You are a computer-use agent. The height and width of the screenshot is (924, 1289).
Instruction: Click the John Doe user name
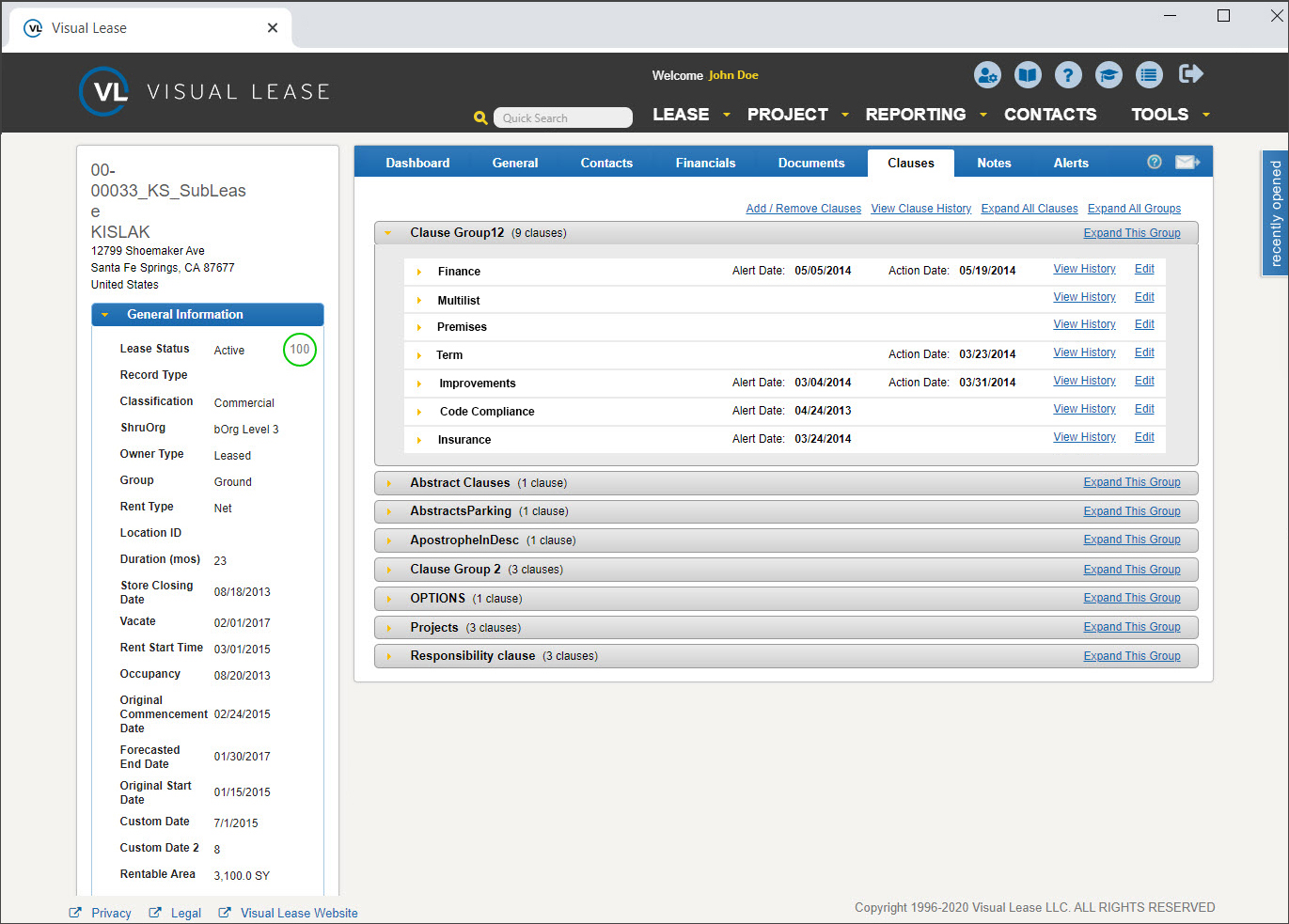733,75
